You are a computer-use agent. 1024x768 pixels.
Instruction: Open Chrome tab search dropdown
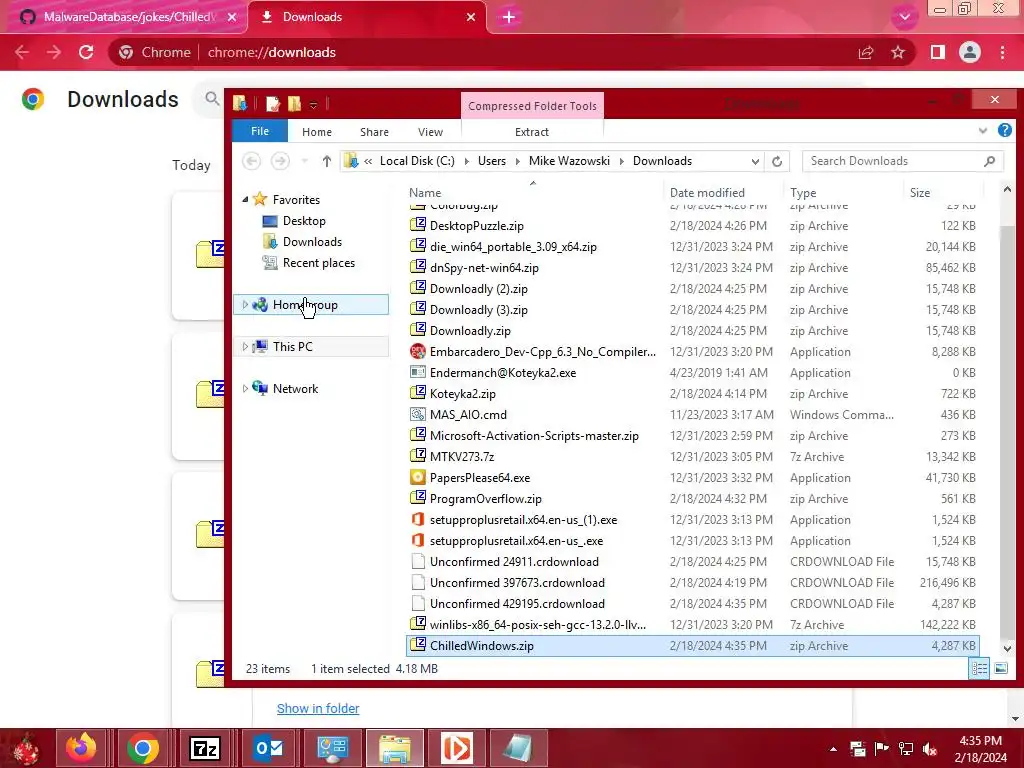click(904, 17)
